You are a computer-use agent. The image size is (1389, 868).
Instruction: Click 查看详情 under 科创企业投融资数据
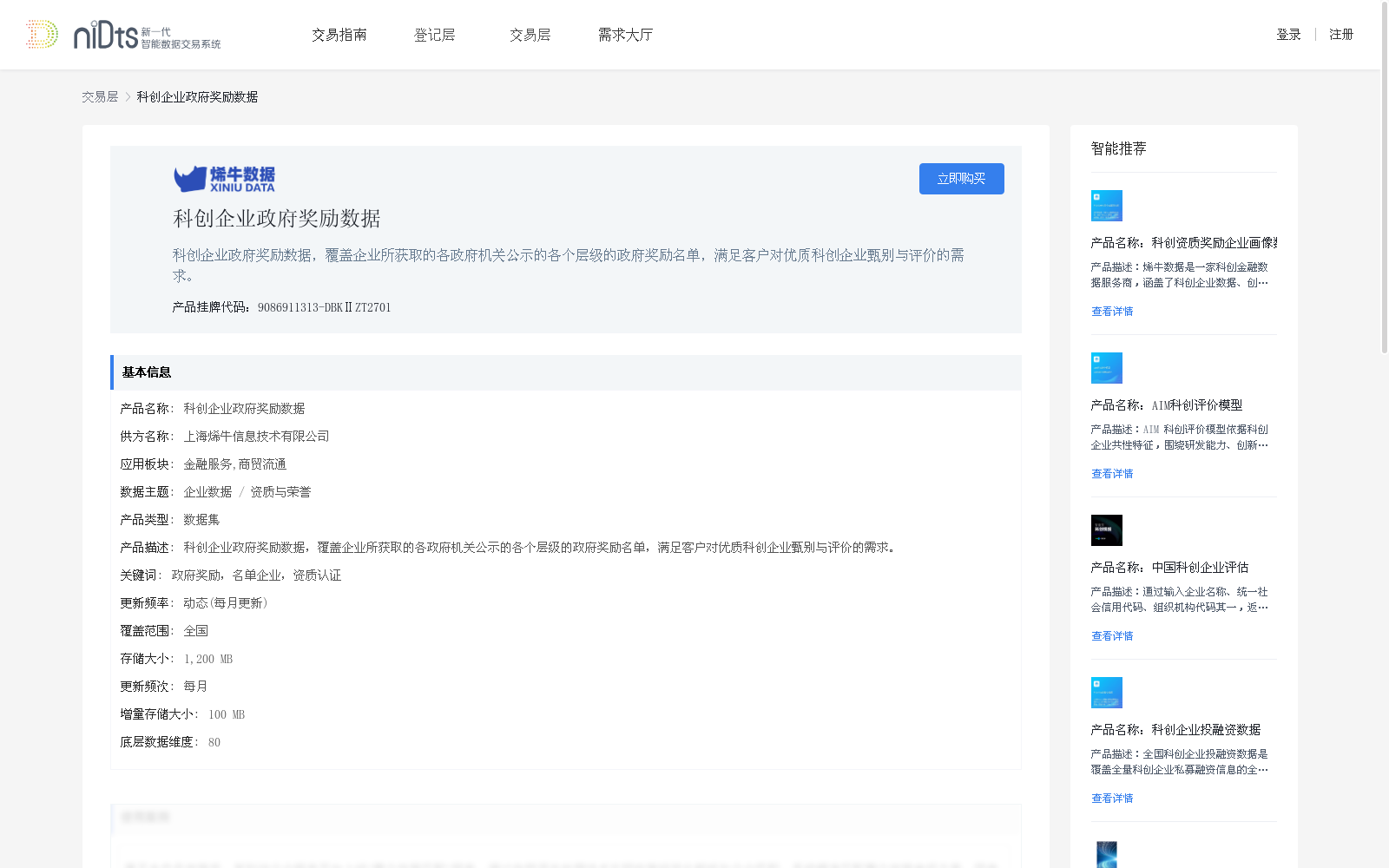click(1112, 799)
